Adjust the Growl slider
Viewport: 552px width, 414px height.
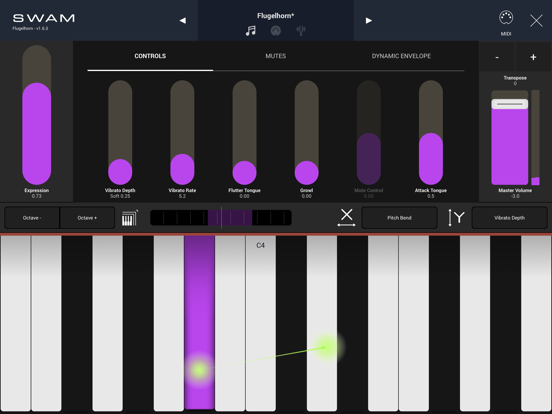click(x=307, y=132)
